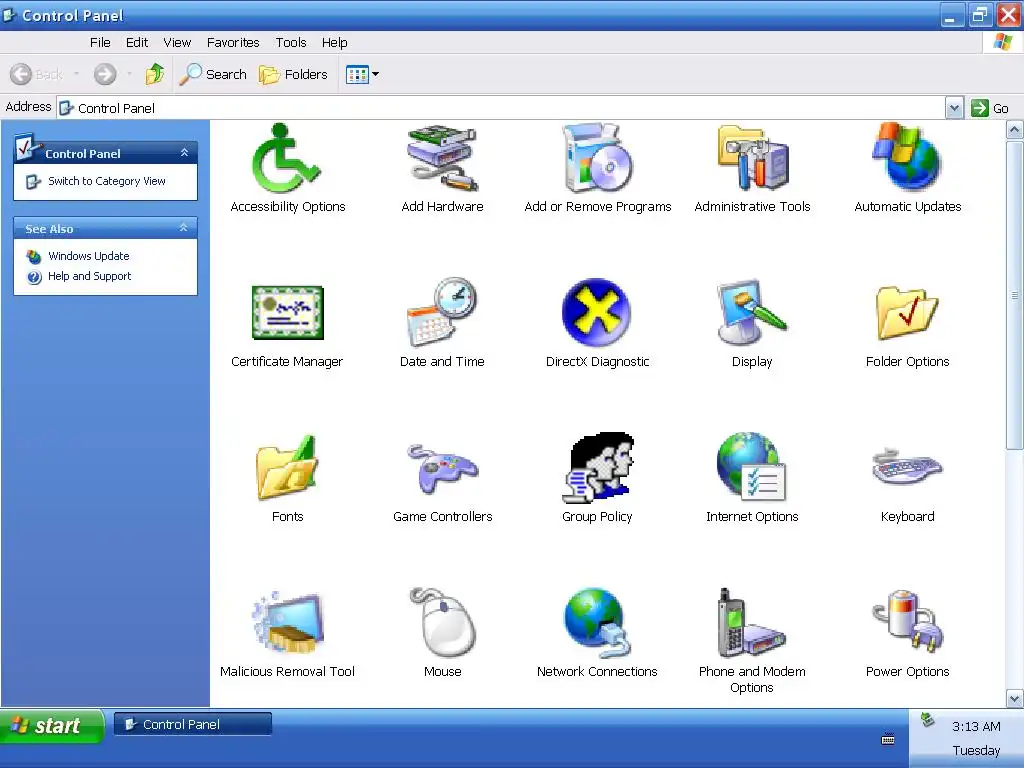Open Group Policy icon
The width and height of the screenshot is (1024, 768).
click(x=598, y=468)
